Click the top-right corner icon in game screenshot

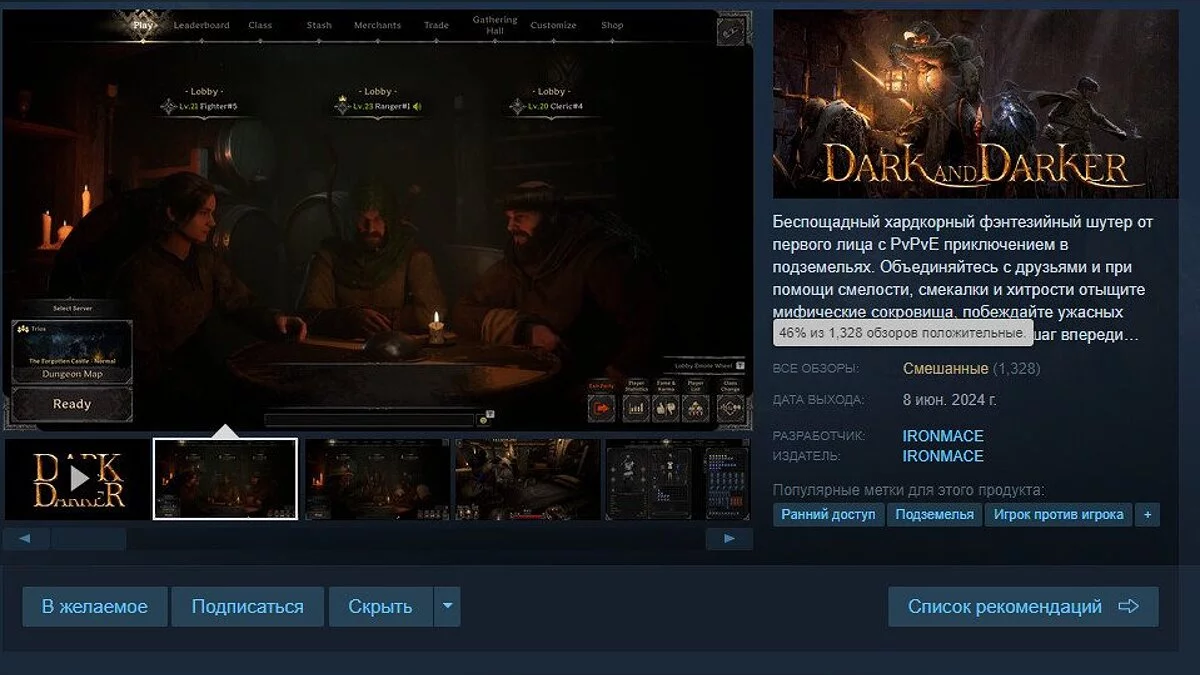tap(730, 30)
